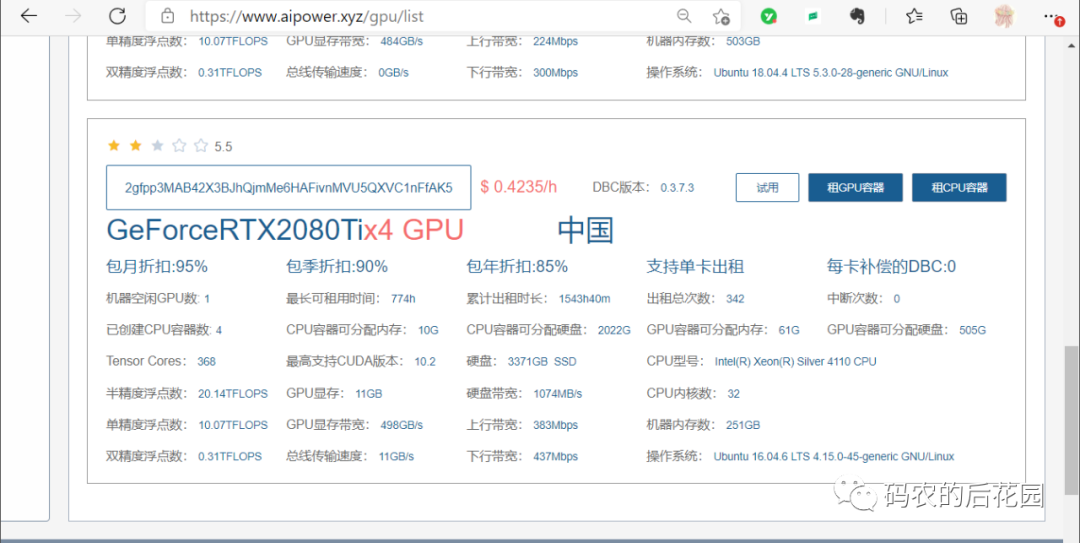1080x543 pixels.
Task: Click upper card machine memory 503GB
Action: (743, 41)
